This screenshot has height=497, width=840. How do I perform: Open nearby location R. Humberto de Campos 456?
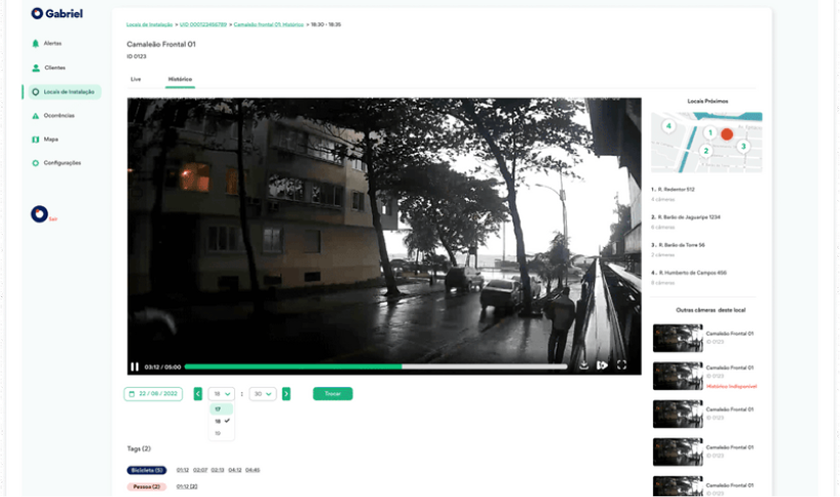click(693, 273)
